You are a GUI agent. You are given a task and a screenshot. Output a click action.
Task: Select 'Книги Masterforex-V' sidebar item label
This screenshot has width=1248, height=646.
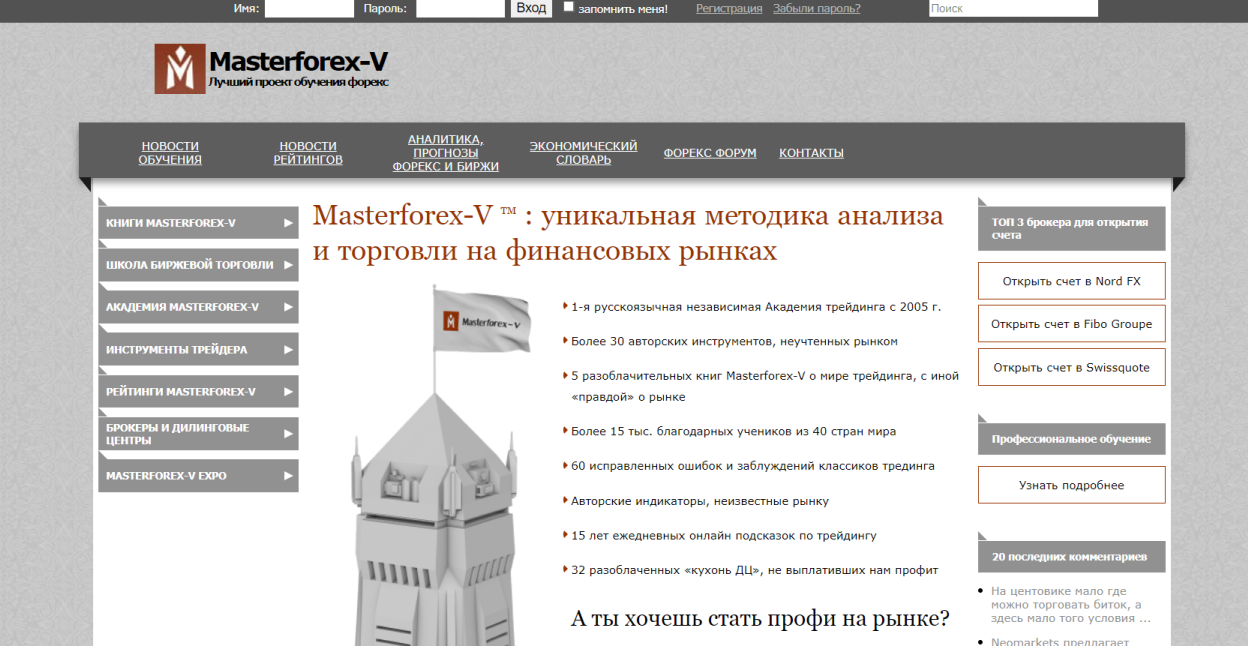click(171, 223)
